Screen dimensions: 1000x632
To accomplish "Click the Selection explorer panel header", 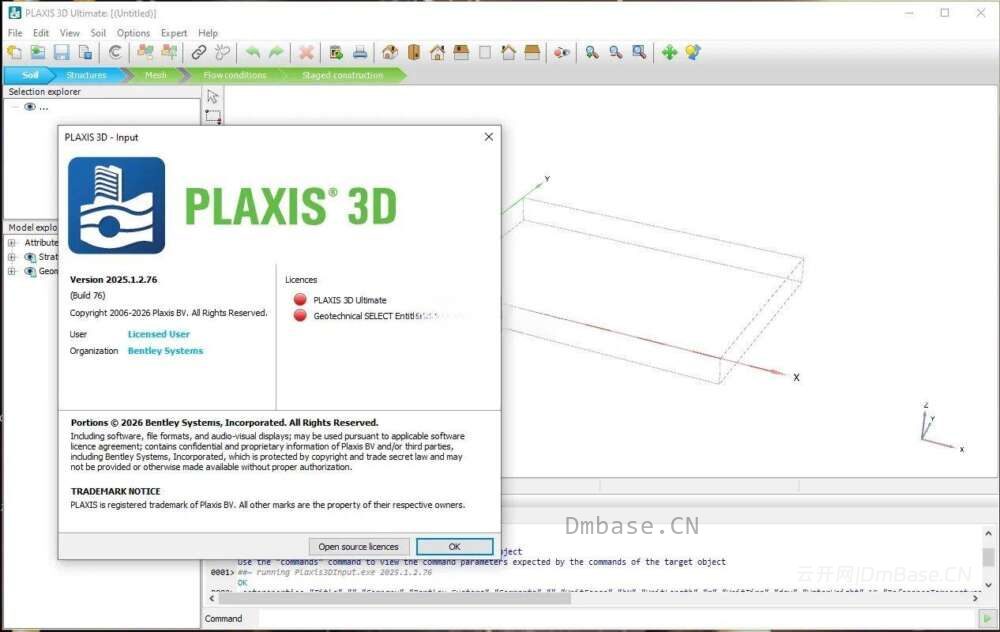I will (x=102, y=92).
